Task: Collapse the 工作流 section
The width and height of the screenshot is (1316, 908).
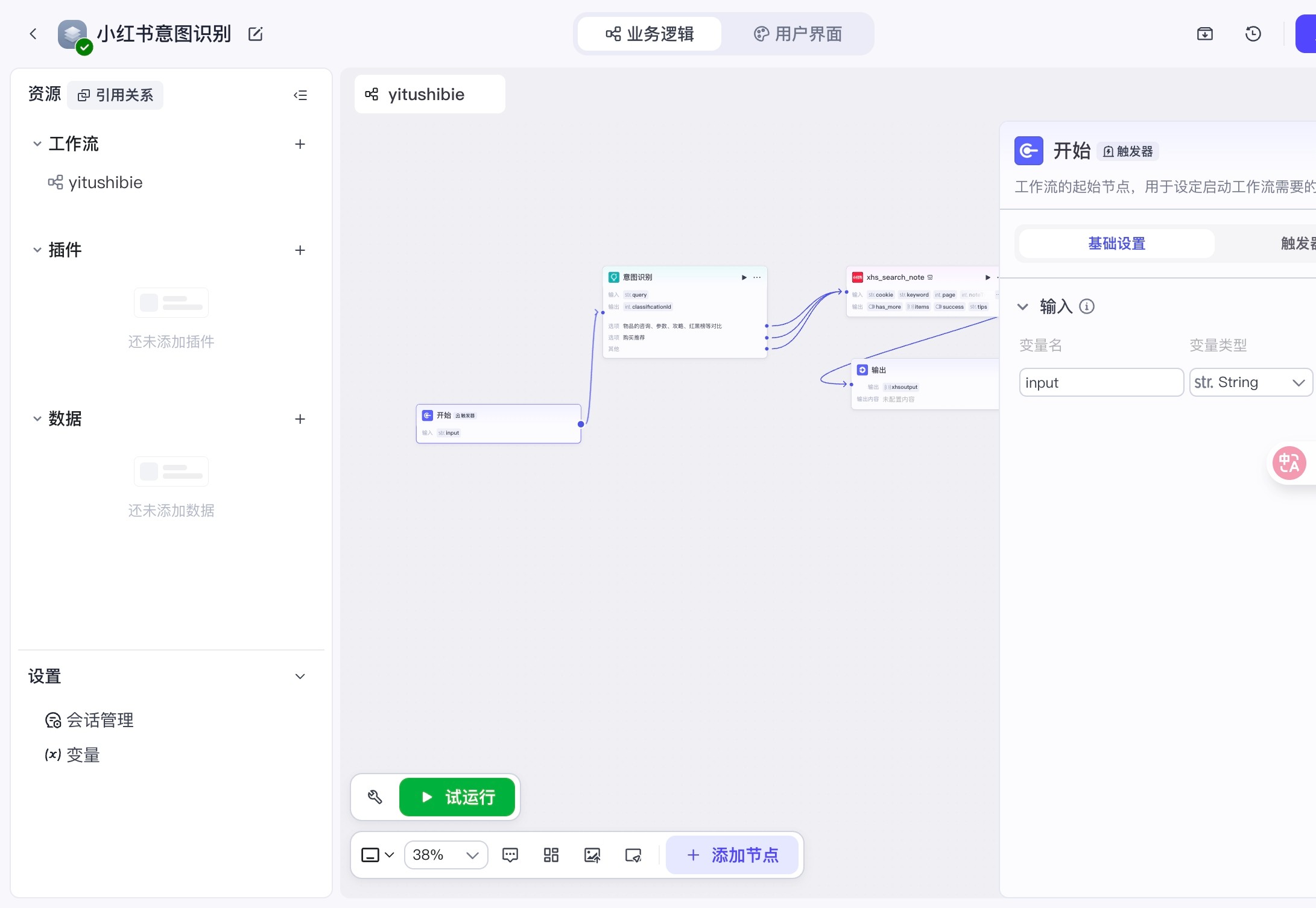Action: 37,144
